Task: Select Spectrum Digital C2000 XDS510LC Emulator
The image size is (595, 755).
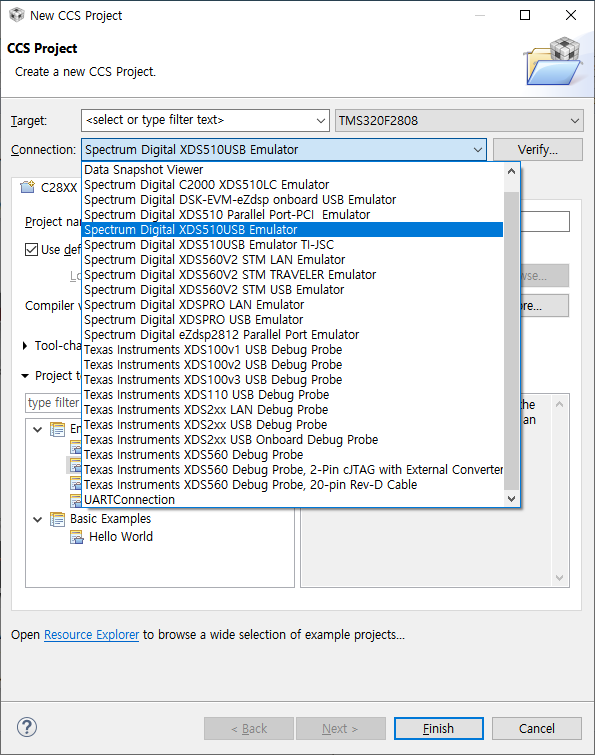Action: [x=293, y=184]
